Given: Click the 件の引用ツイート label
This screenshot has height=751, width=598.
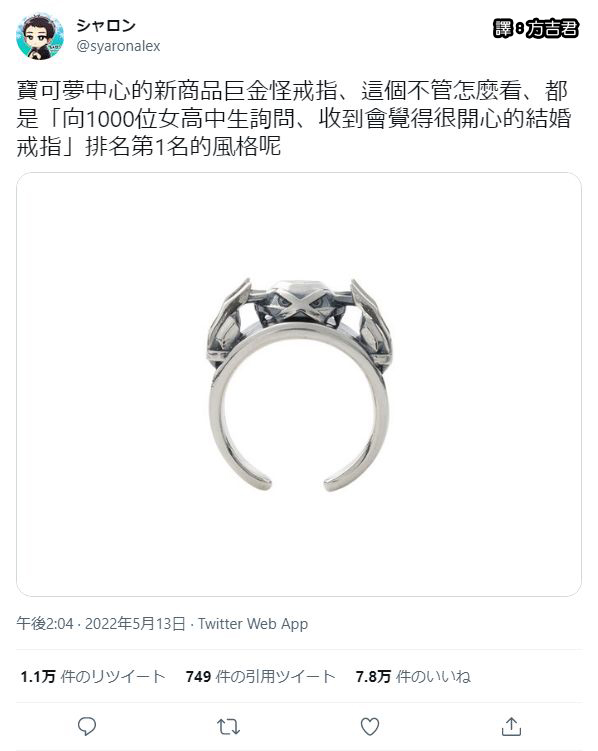Looking at the screenshot, I should (x=275, y=676).
